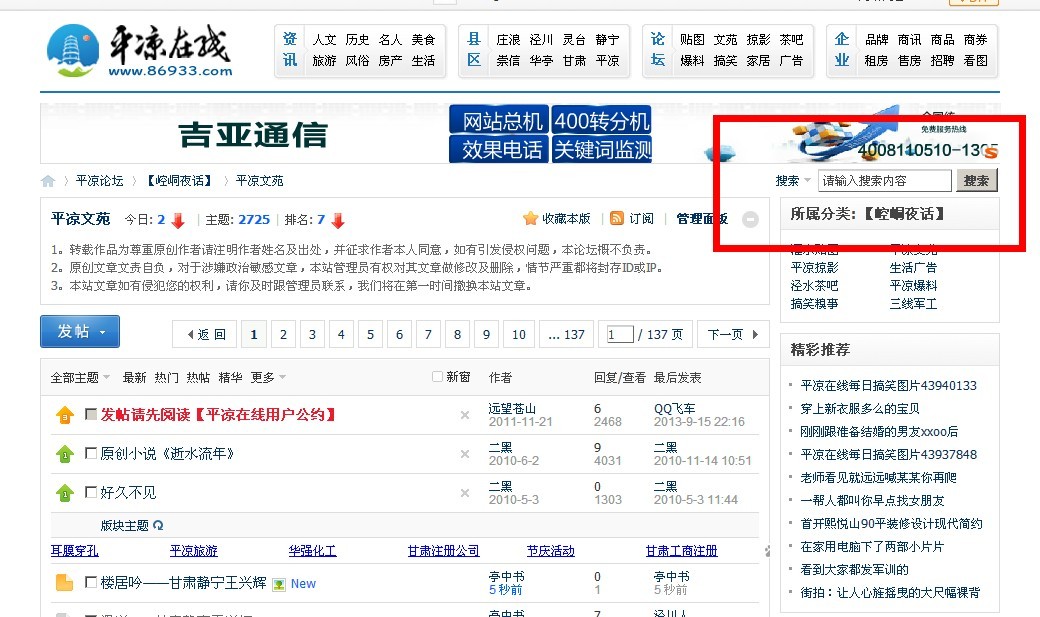Click the 网站总机 banner button
The width and height of the screenshot is (1040, 617).
tap(499, 120)
